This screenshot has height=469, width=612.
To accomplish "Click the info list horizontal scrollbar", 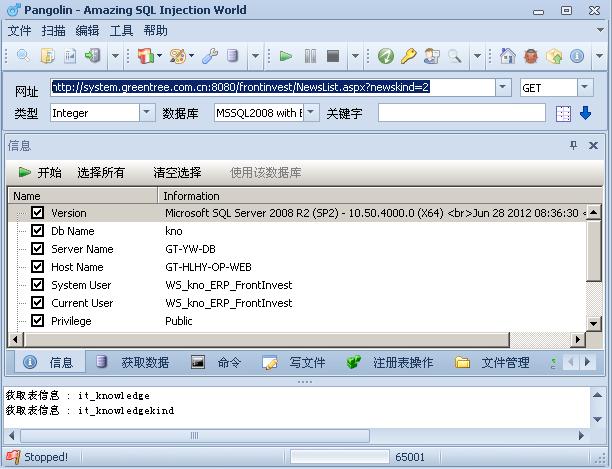I will [267, 339].
